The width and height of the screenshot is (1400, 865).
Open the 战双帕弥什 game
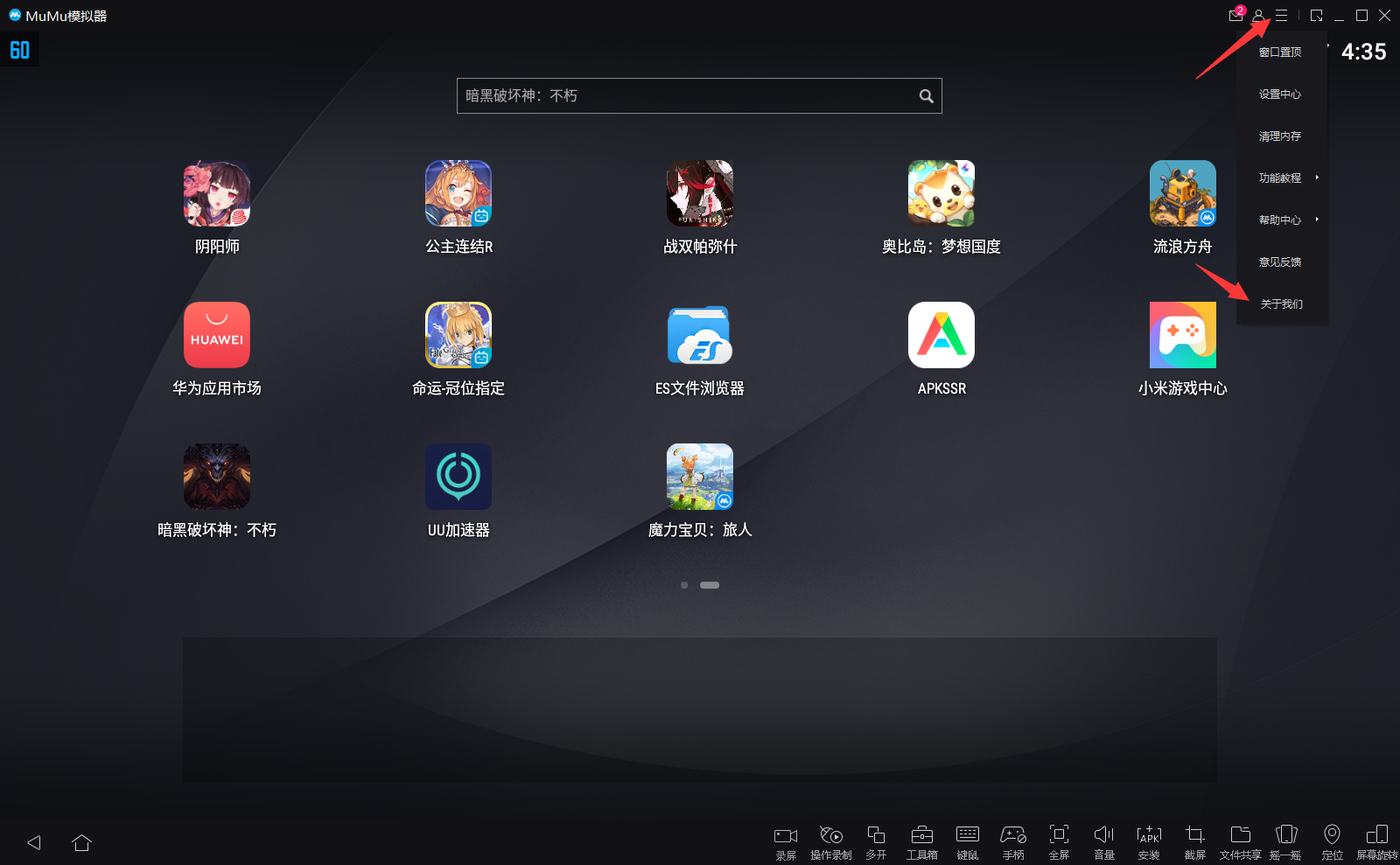[700, 193]
